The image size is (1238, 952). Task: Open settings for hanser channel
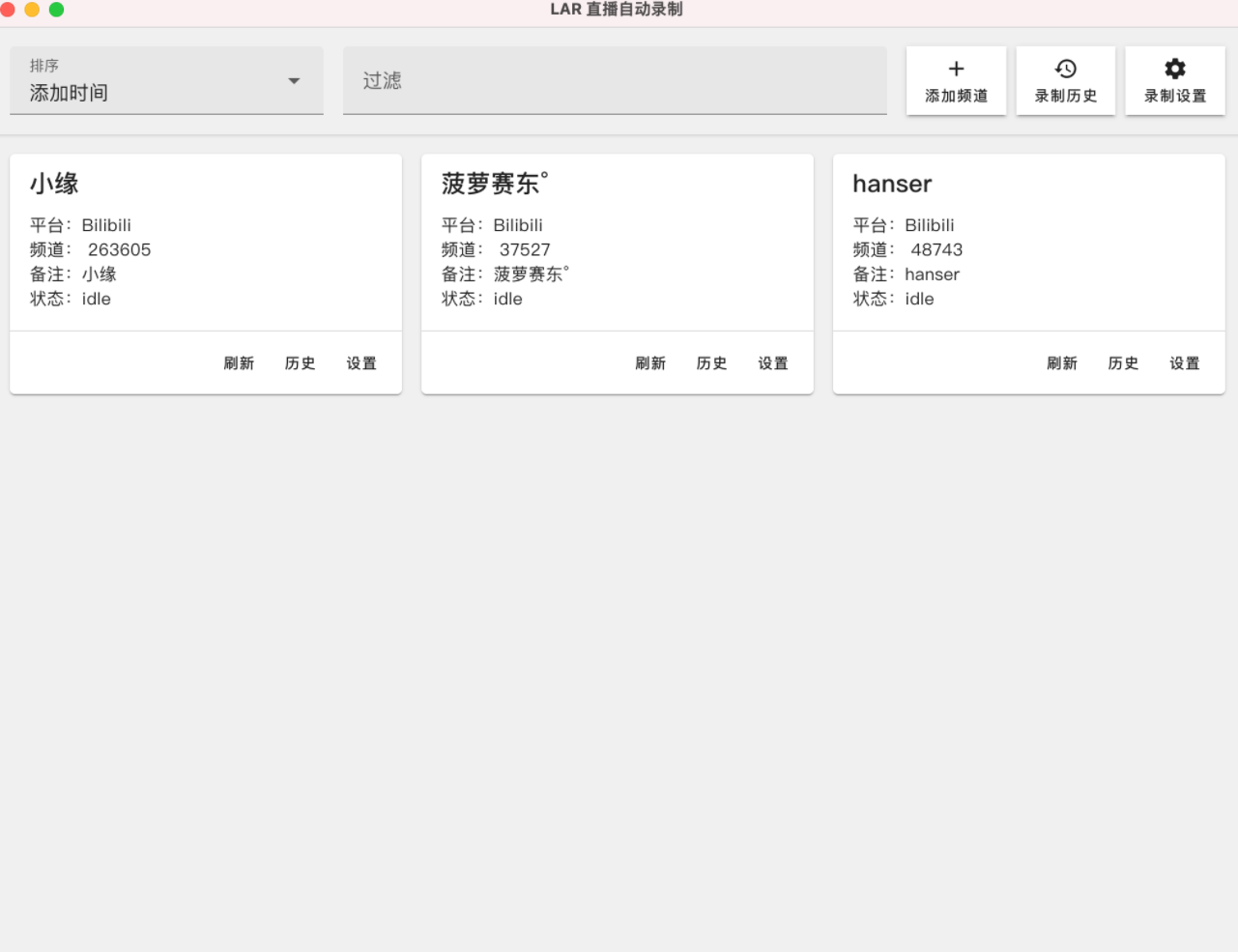tap(1185, 363)
